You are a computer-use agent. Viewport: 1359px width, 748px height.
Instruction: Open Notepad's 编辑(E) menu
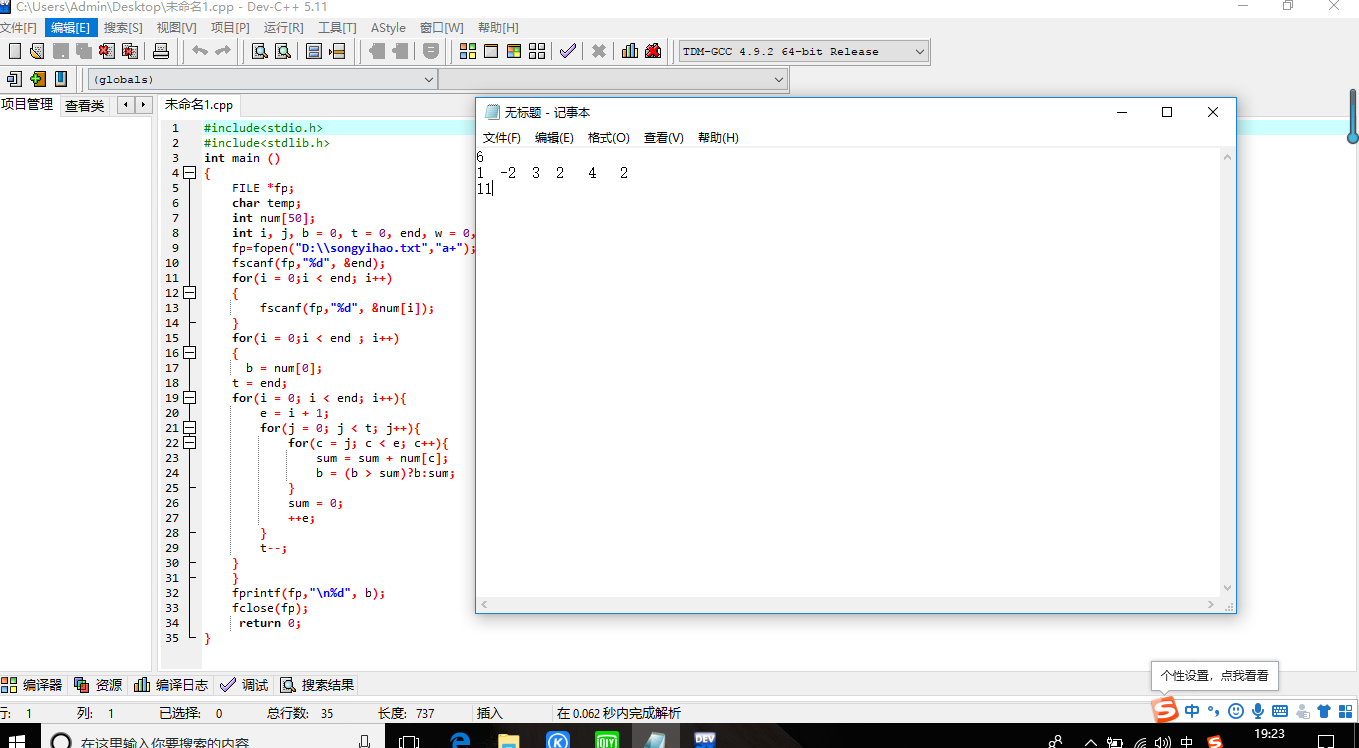coord(554,138)
